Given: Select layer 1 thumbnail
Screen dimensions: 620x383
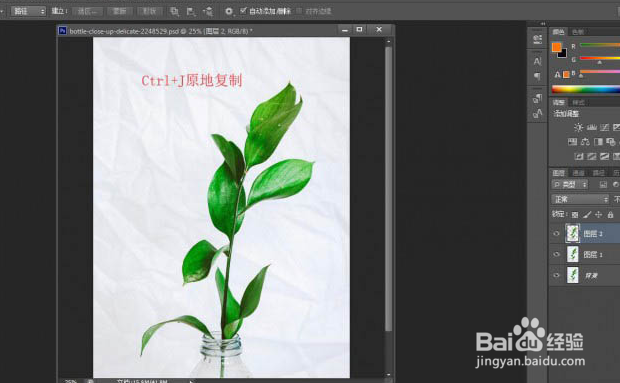Looking at the screenshot, I should point(573,254).
